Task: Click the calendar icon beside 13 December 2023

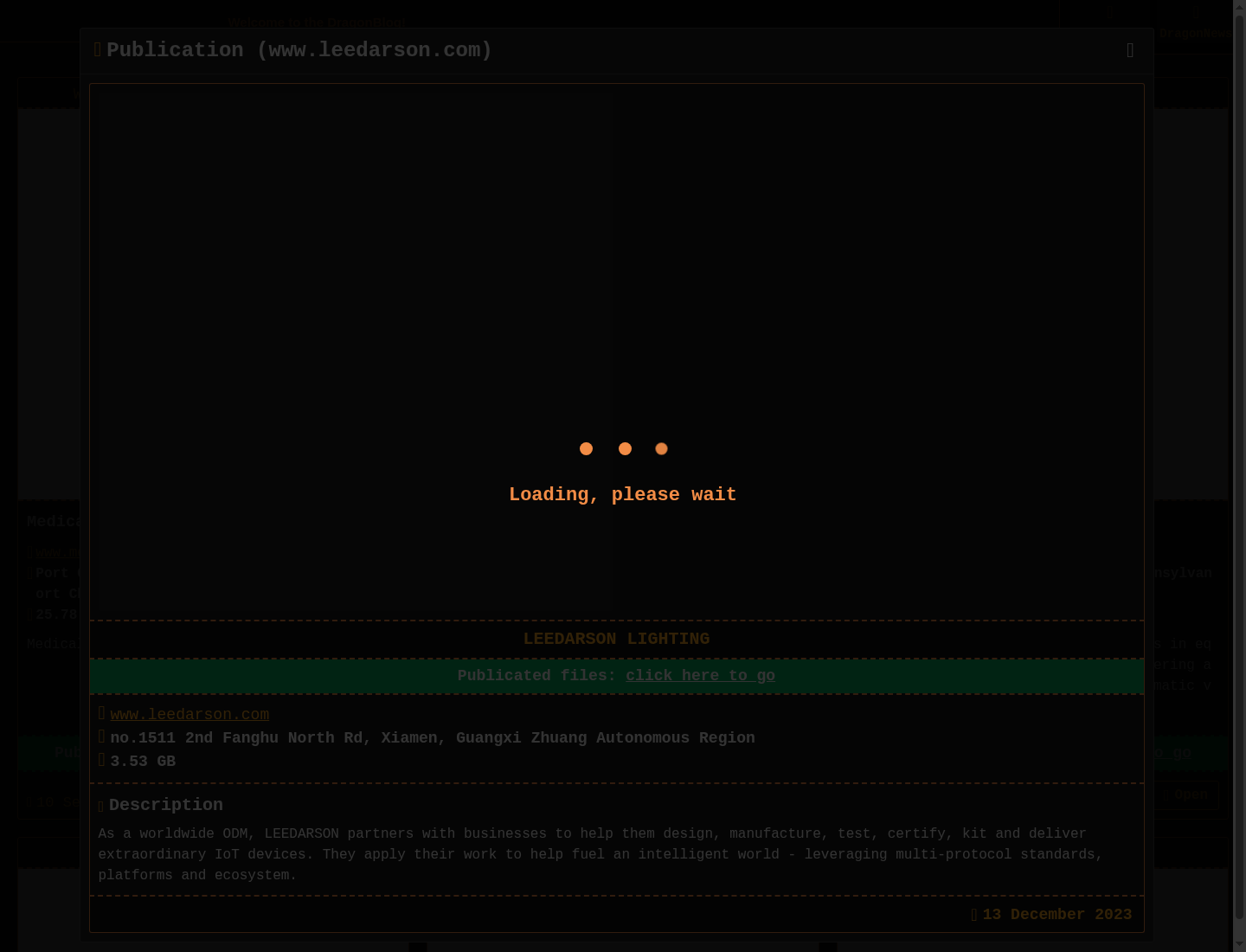Action: (x=974, y=915)
